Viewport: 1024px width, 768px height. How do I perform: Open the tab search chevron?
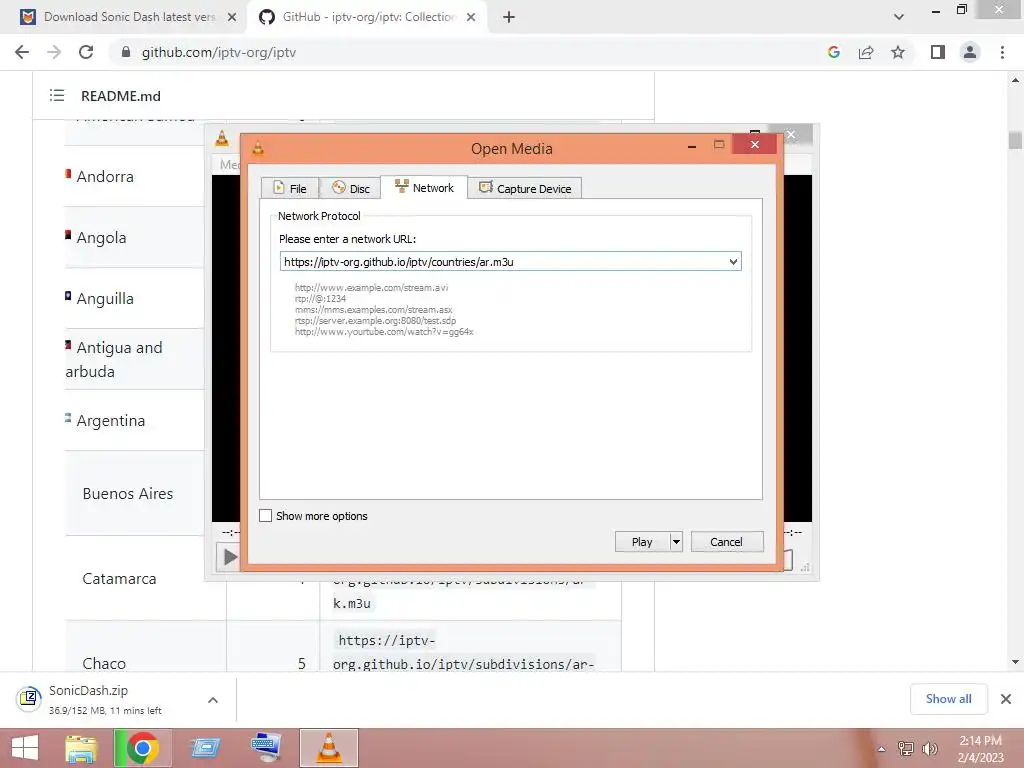pyautogui.click(x=899, y=17)
